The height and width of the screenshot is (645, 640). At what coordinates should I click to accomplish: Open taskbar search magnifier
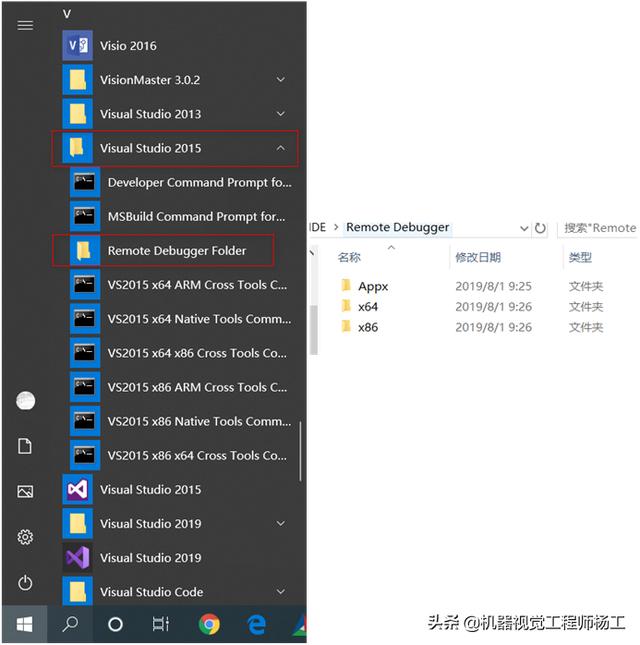[x=70, y=624]
